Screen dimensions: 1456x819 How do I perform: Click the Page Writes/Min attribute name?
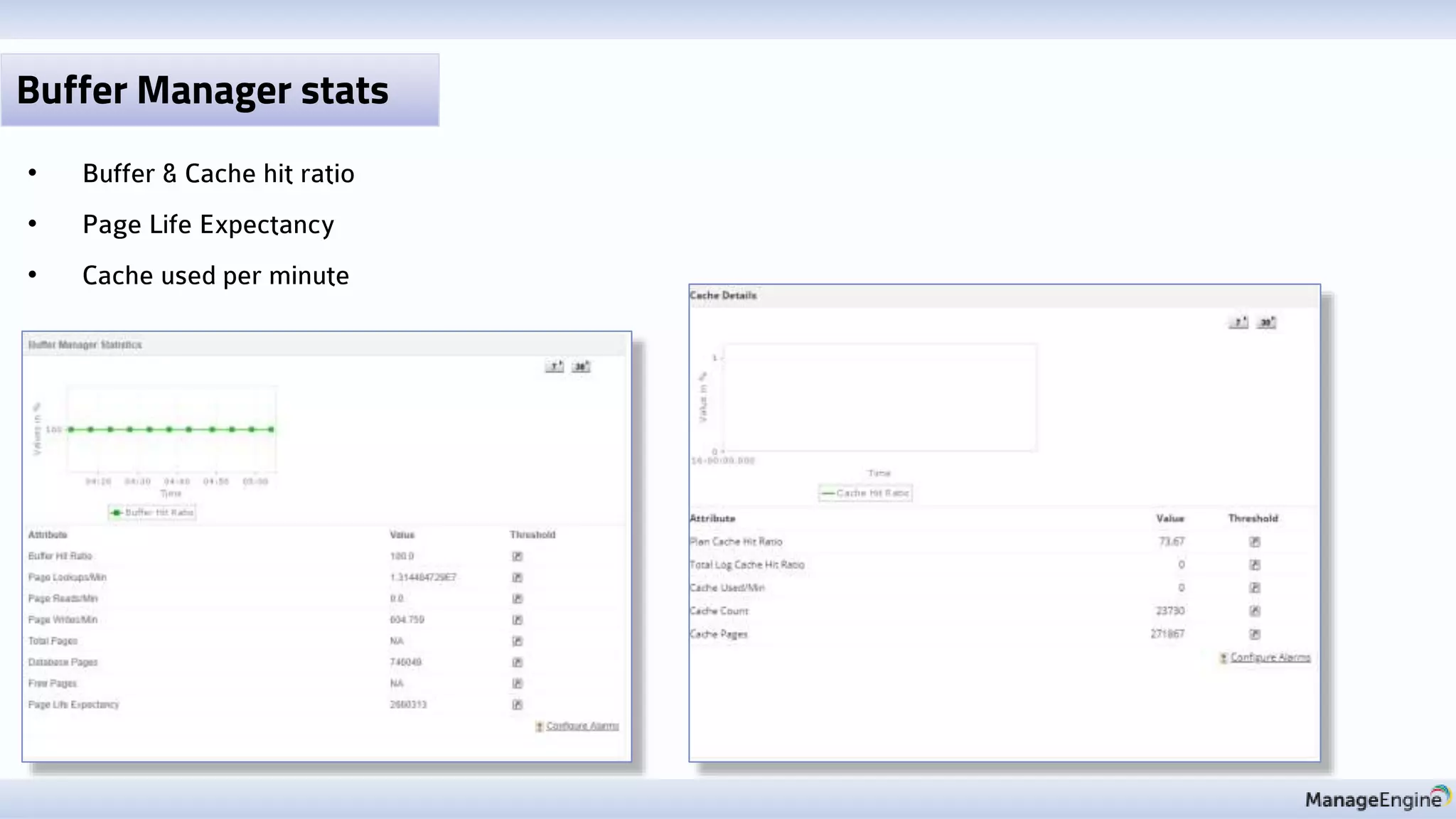(x=63, y=620)
